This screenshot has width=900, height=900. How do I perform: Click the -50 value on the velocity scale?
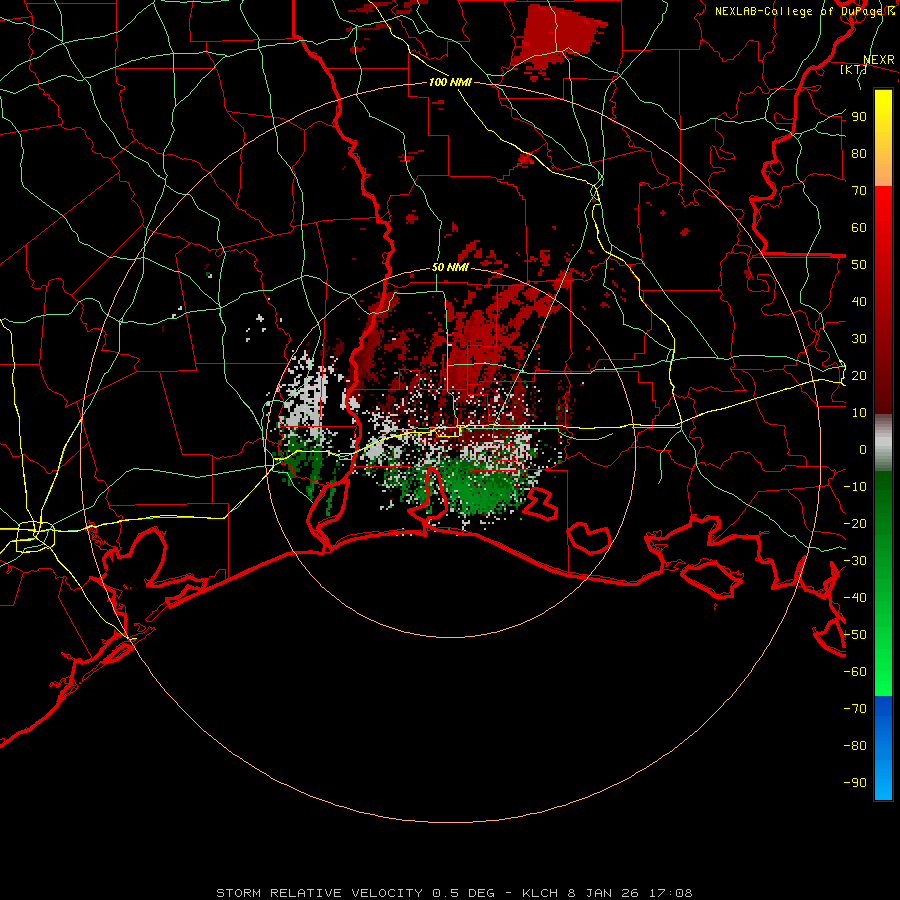(x=855, y=635)
